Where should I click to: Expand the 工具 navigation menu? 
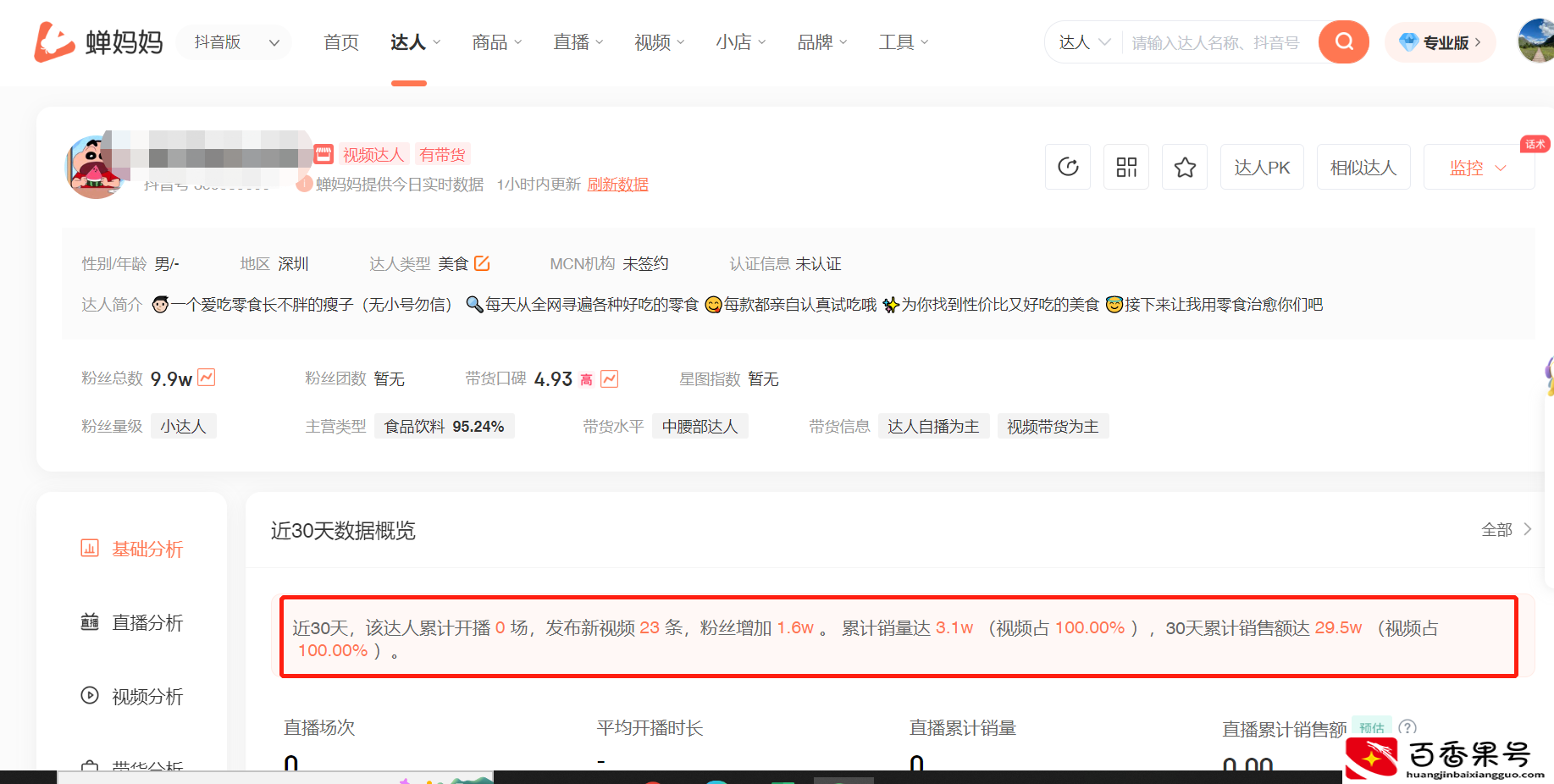coord(904,41)
